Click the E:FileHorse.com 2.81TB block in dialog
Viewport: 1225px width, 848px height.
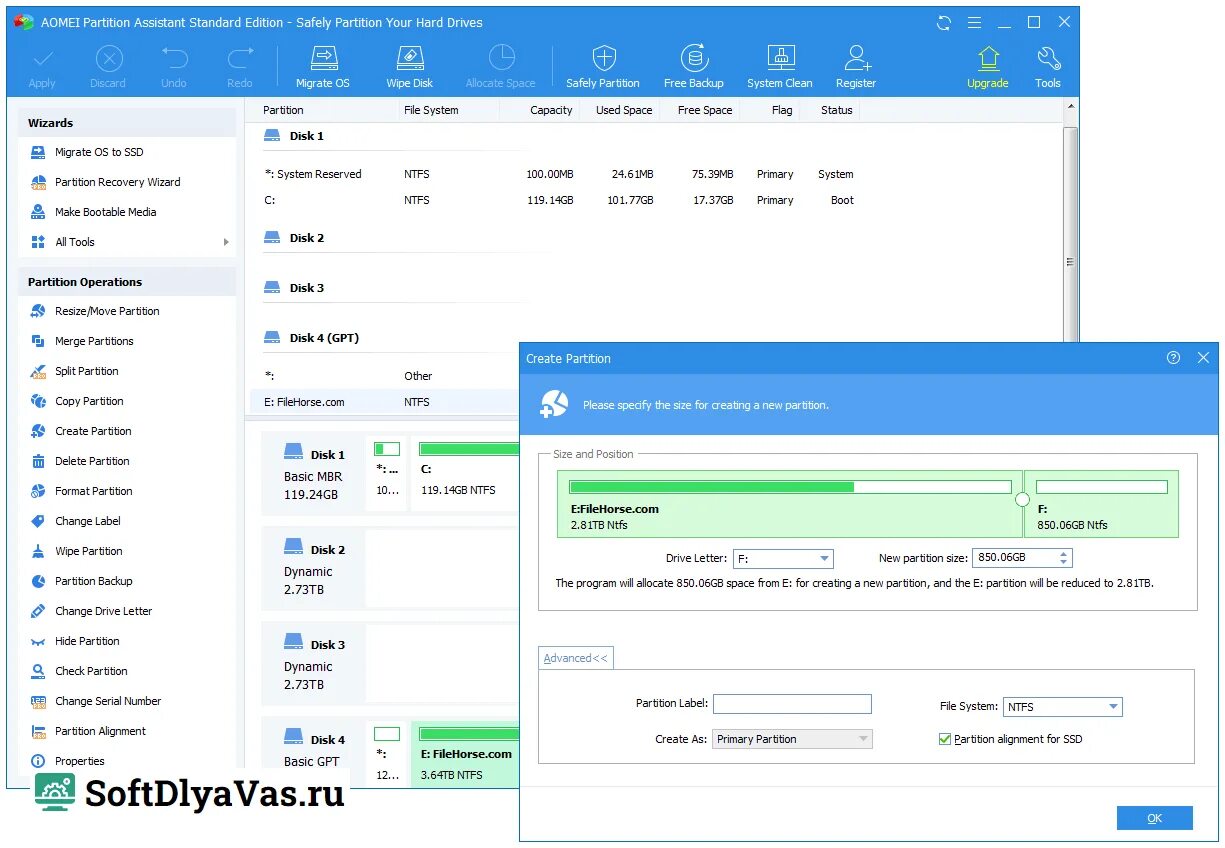pyautogui.click(x=790, y=505)
